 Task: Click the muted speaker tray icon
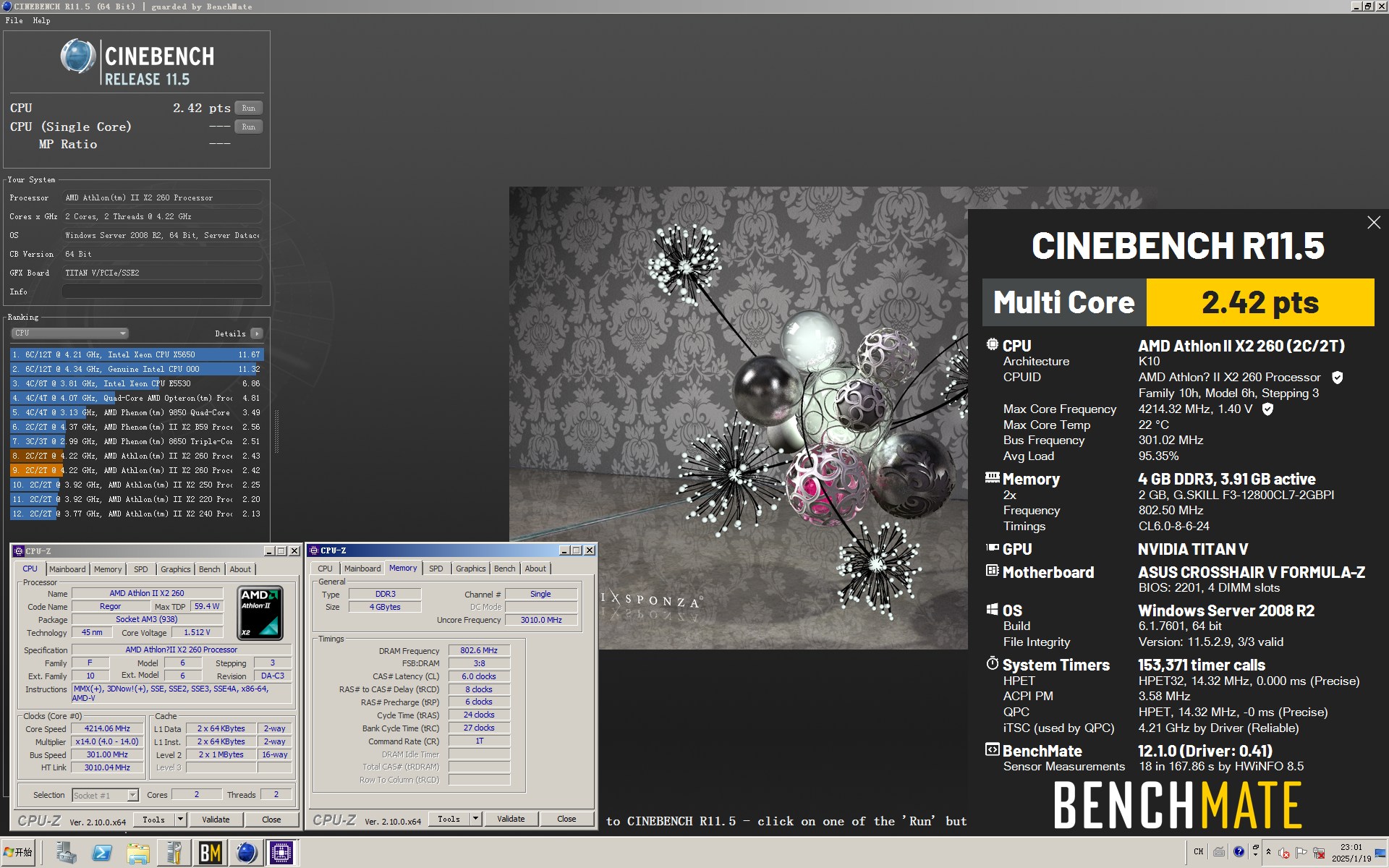click(x=1284, y=853)
